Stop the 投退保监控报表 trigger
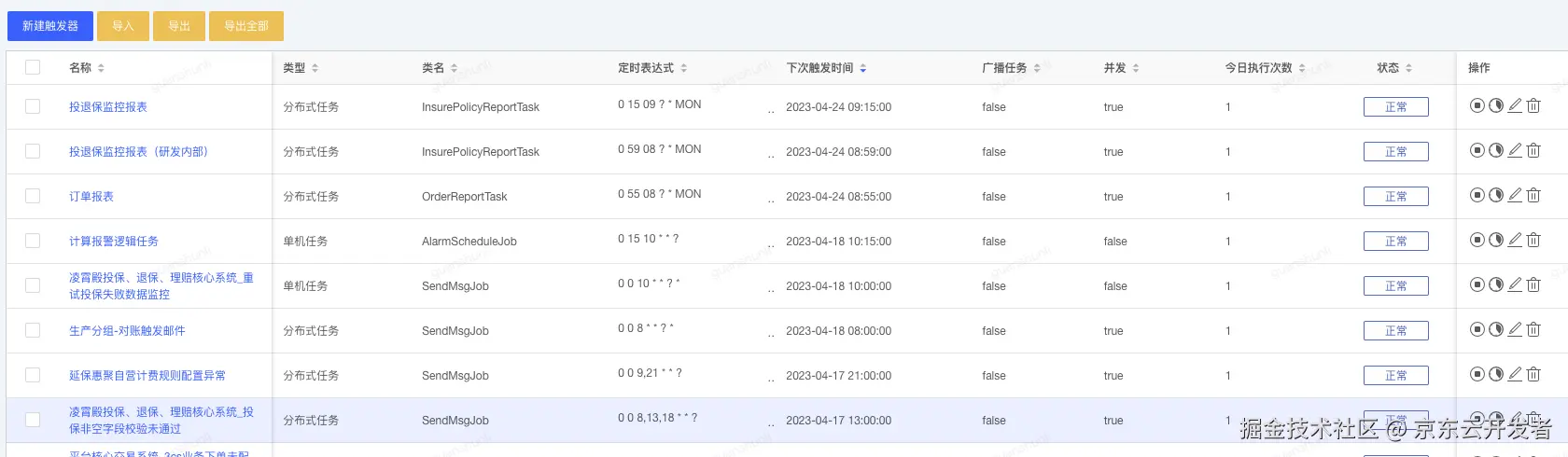The image size is (1568, 457). [1477, 105]
